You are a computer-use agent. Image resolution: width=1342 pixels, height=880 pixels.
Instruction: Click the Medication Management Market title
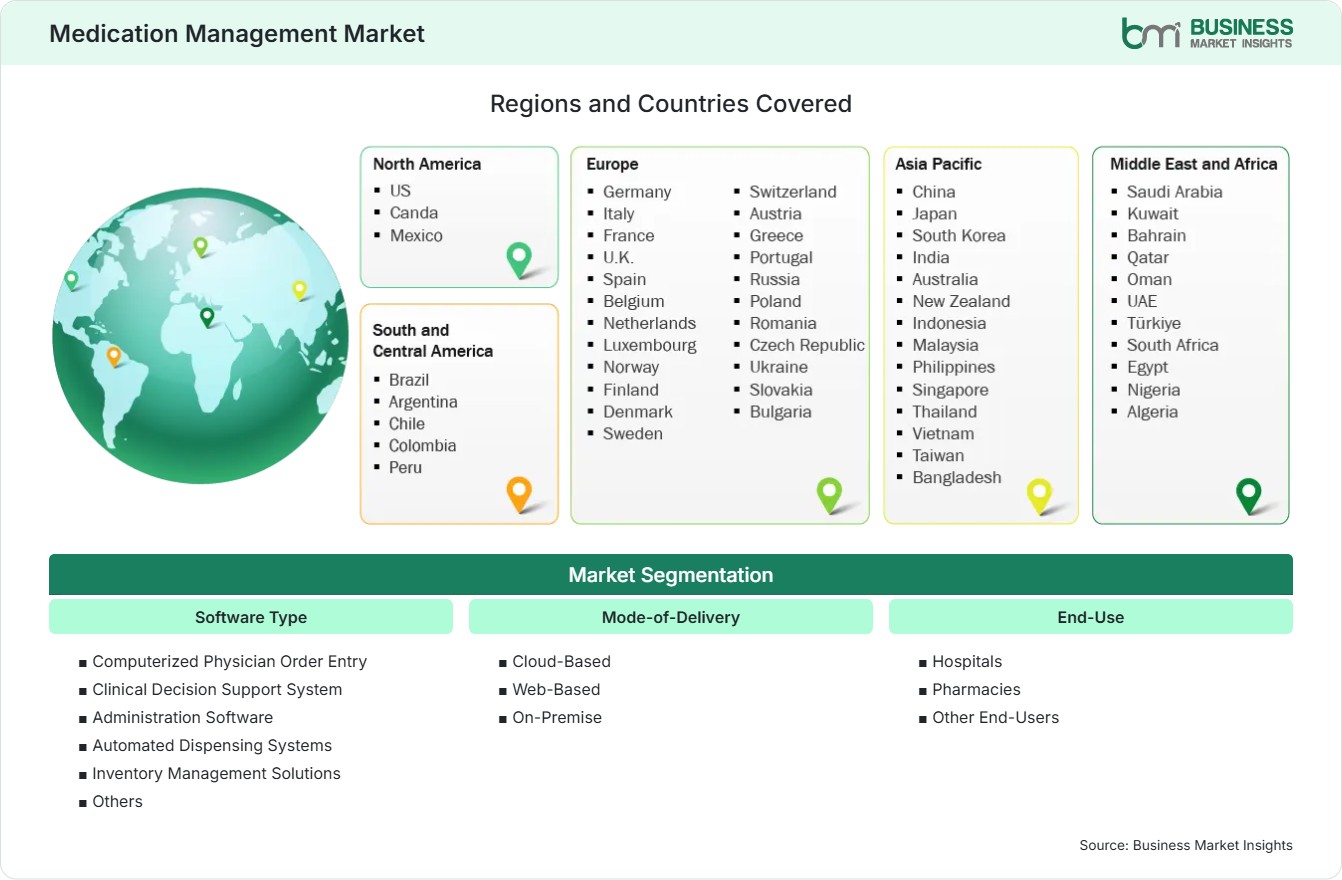click(x=237, y=33)
